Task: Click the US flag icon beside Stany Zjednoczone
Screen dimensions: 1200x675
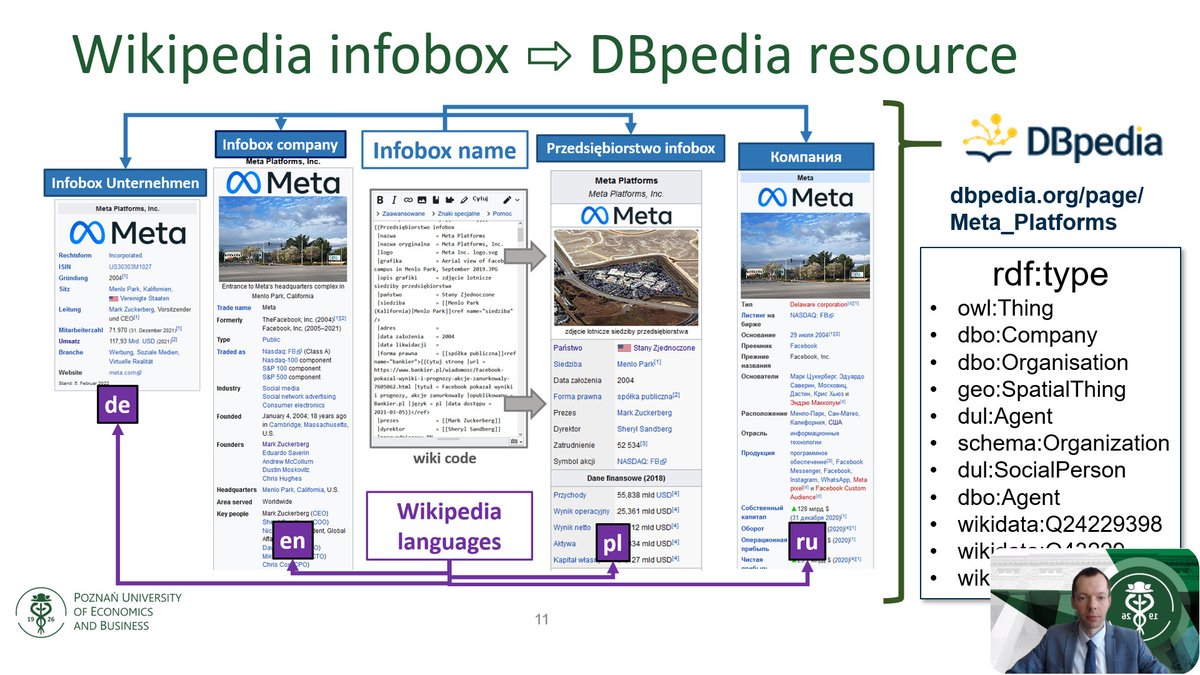Action: tap(624, 348)
